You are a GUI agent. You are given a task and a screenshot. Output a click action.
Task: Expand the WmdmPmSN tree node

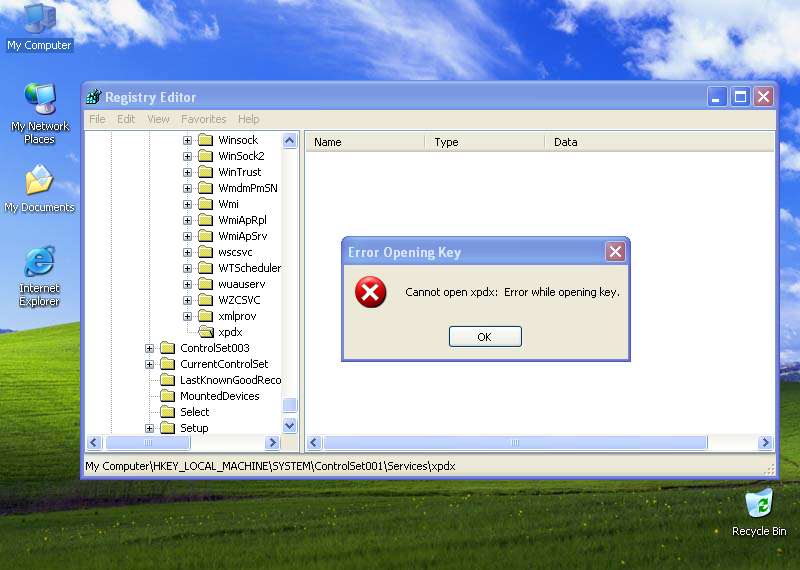[x=187, y=188]
